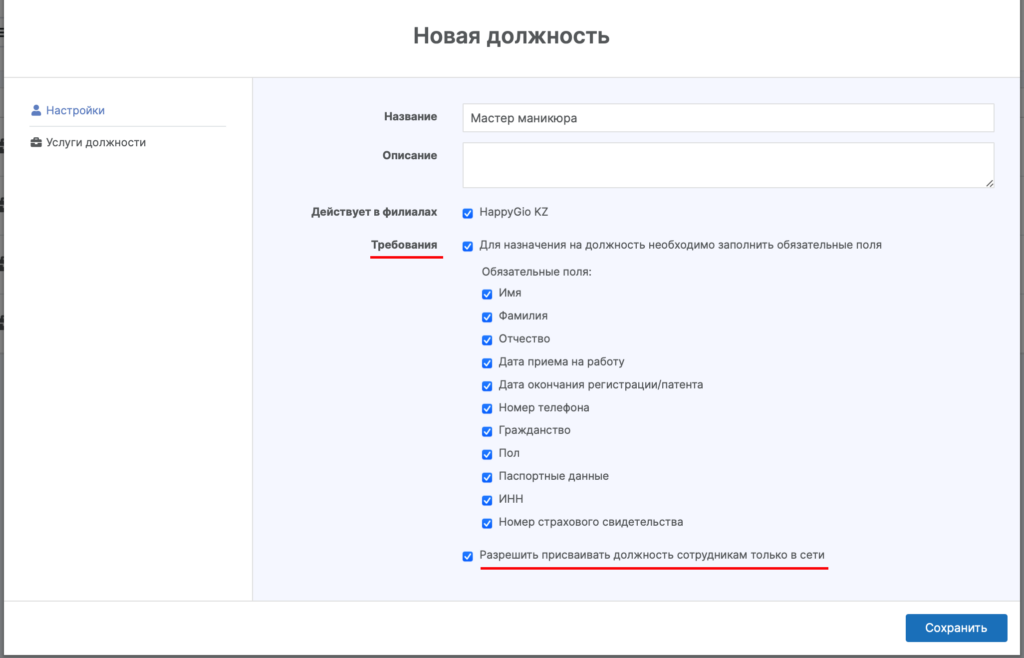Toggle the Отчество checkbox
Viewport: 1024px width, 658px height.
click(487, 340)
